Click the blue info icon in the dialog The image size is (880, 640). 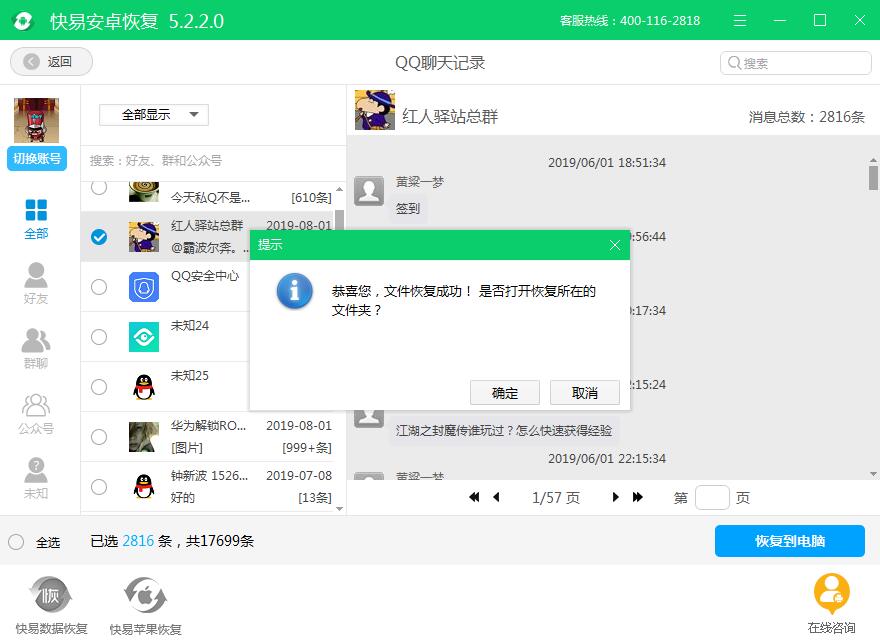[x=294, y=291]
